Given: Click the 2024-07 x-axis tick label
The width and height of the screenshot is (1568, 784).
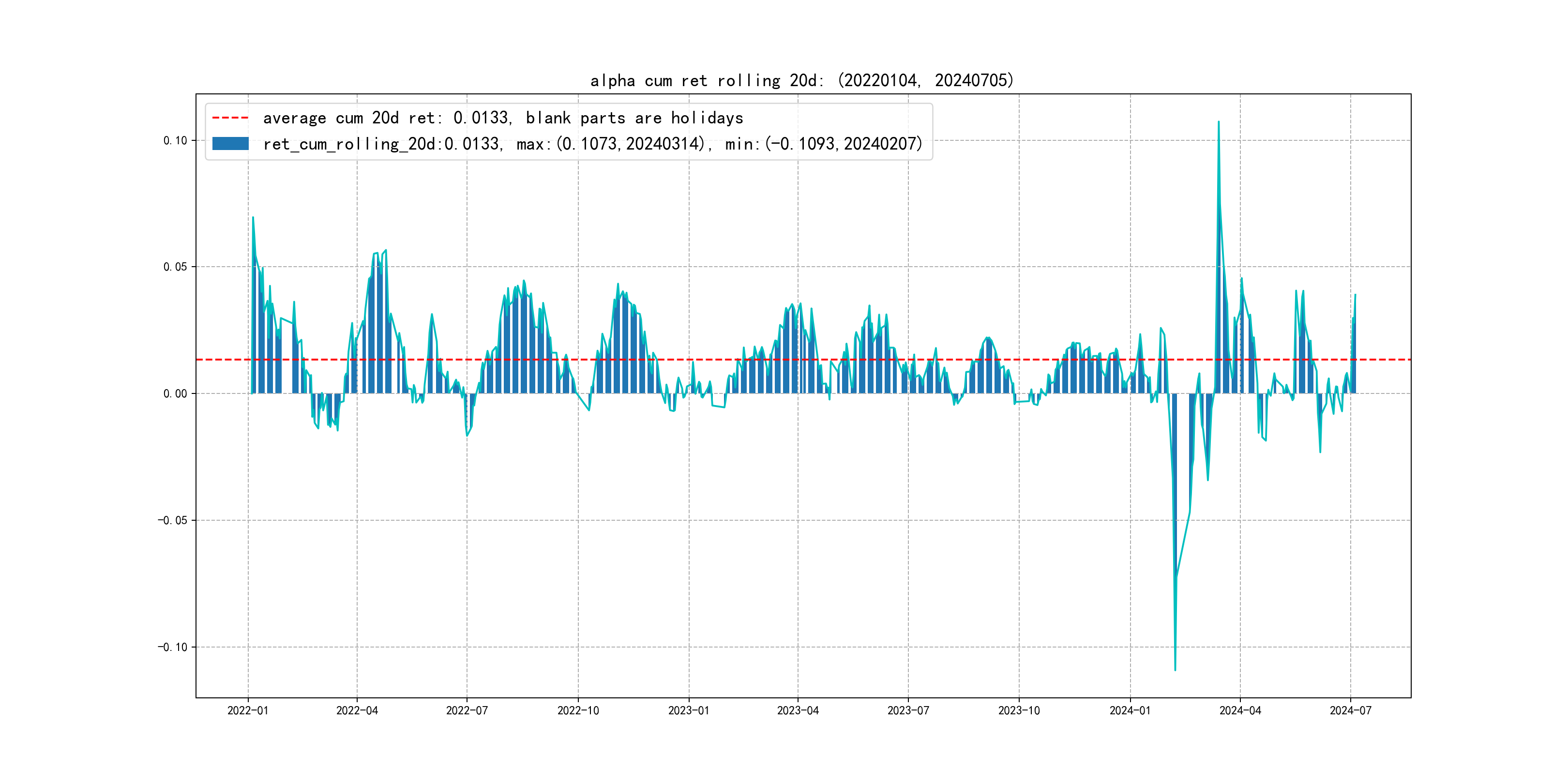Looking at the screenshot, I should tap(1351, 710).
